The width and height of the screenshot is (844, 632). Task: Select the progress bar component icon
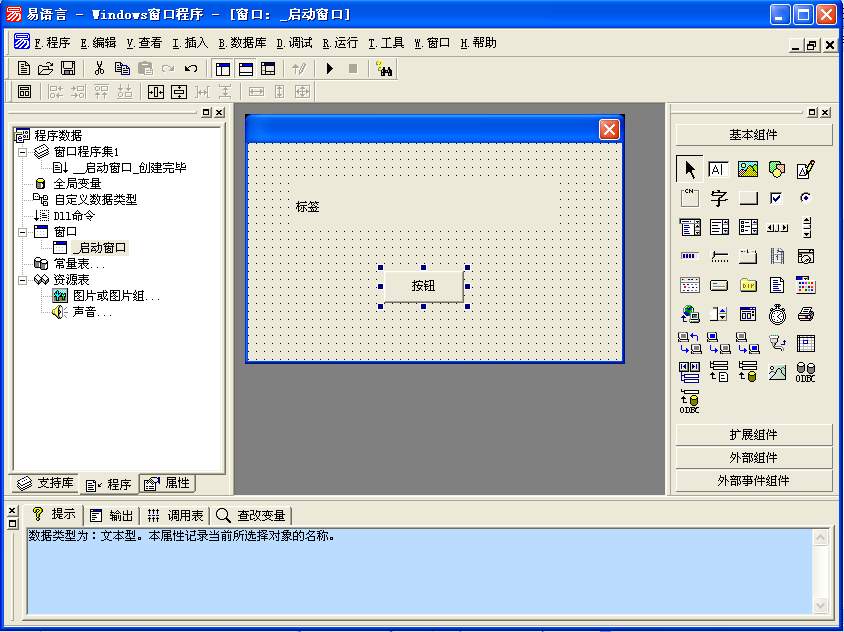[690, 256]
